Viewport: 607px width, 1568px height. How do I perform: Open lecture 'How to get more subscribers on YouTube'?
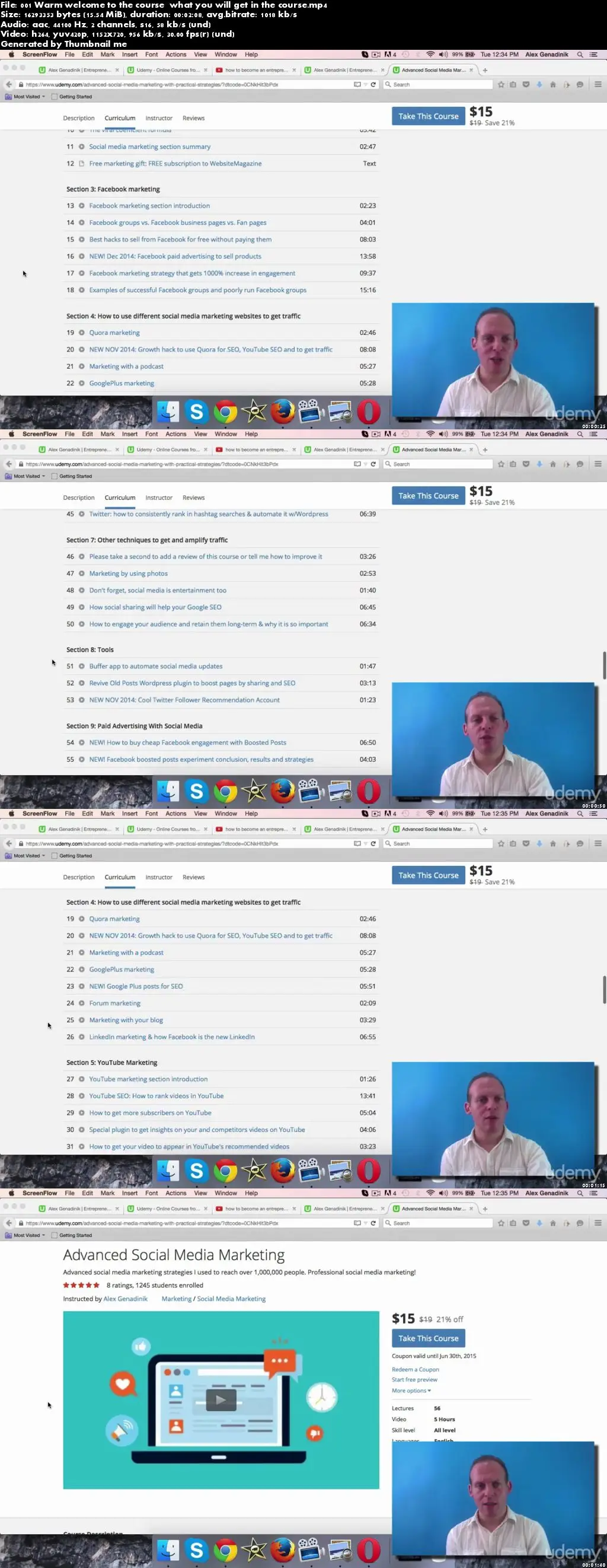tap(150, 1113)
